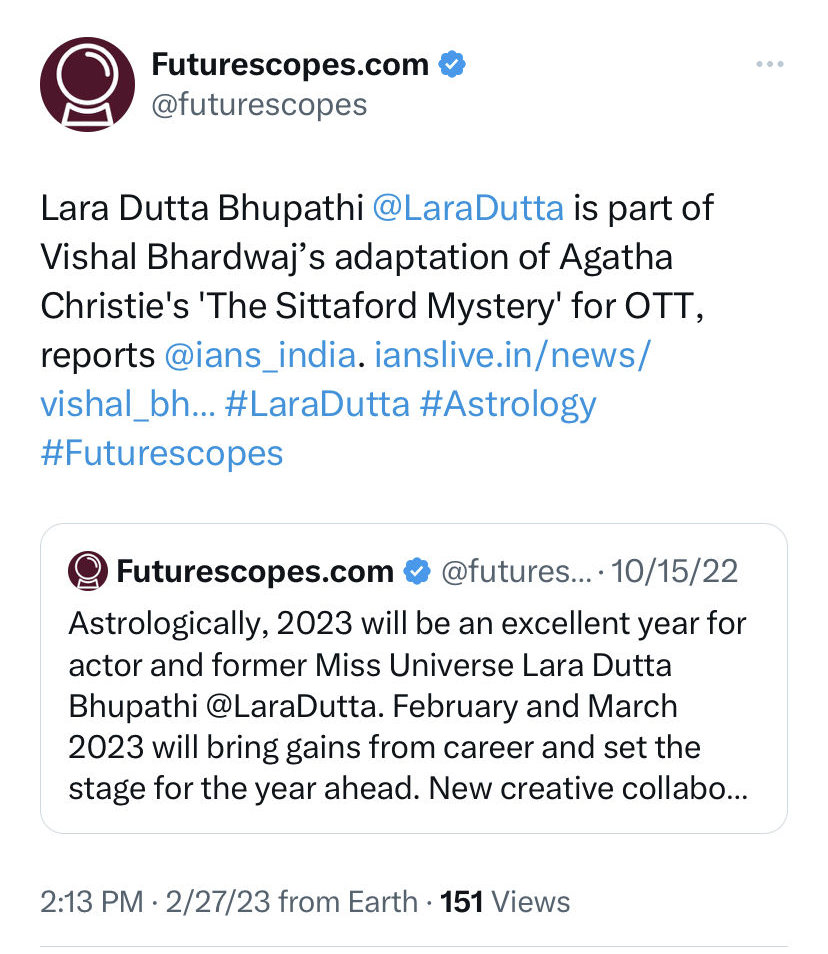
Task: Click the 10/15/22 date on the quoted tweet
Action: tap(674, 571)
